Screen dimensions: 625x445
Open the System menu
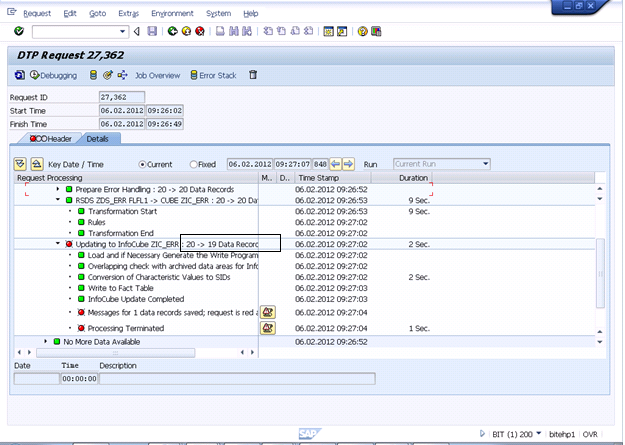click(x=218, y=14)
